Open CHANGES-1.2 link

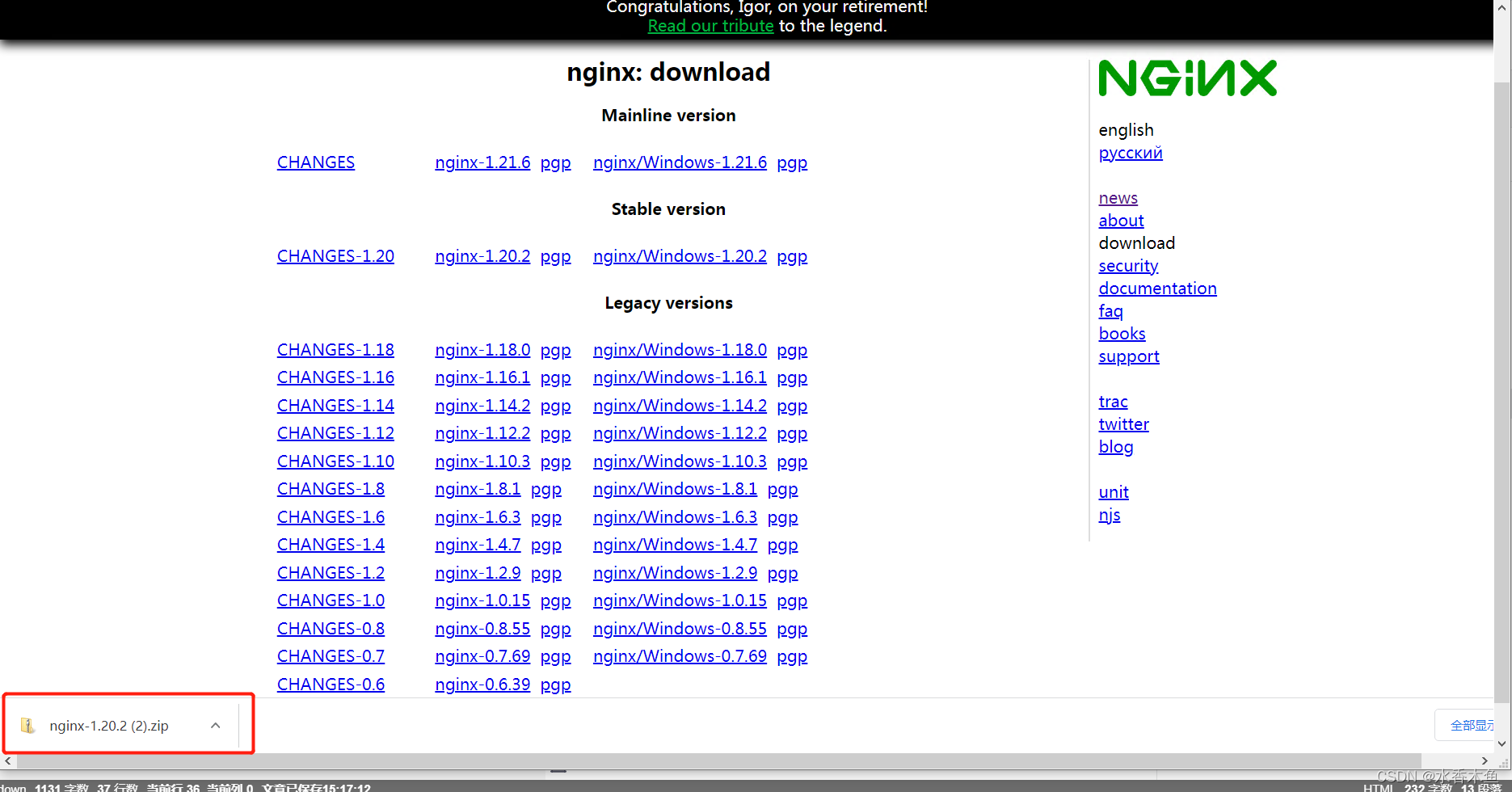point(331,573)
